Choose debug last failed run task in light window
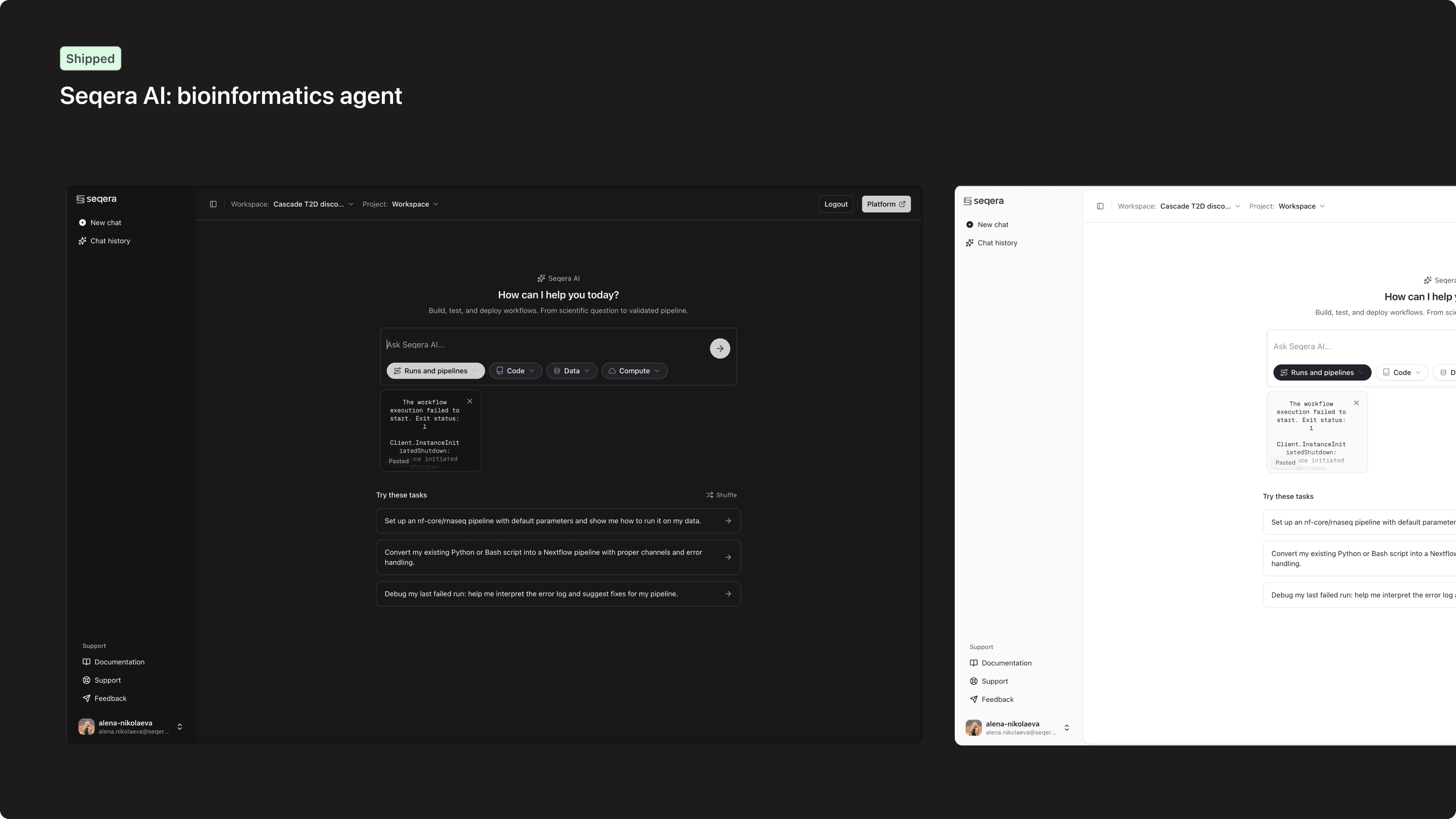 point(1359,595)
